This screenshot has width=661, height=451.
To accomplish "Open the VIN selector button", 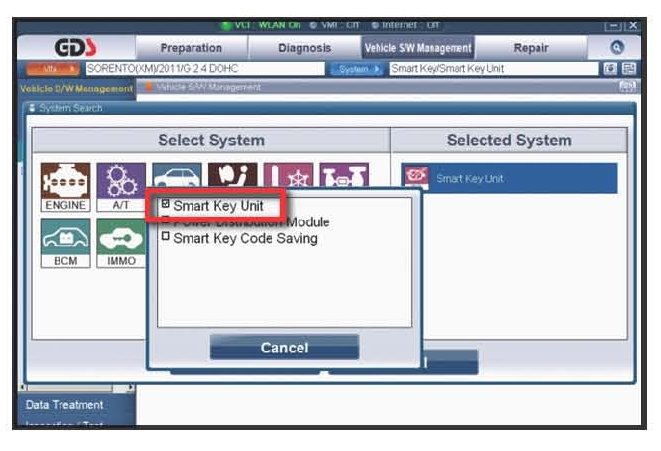I will (61, 69).
